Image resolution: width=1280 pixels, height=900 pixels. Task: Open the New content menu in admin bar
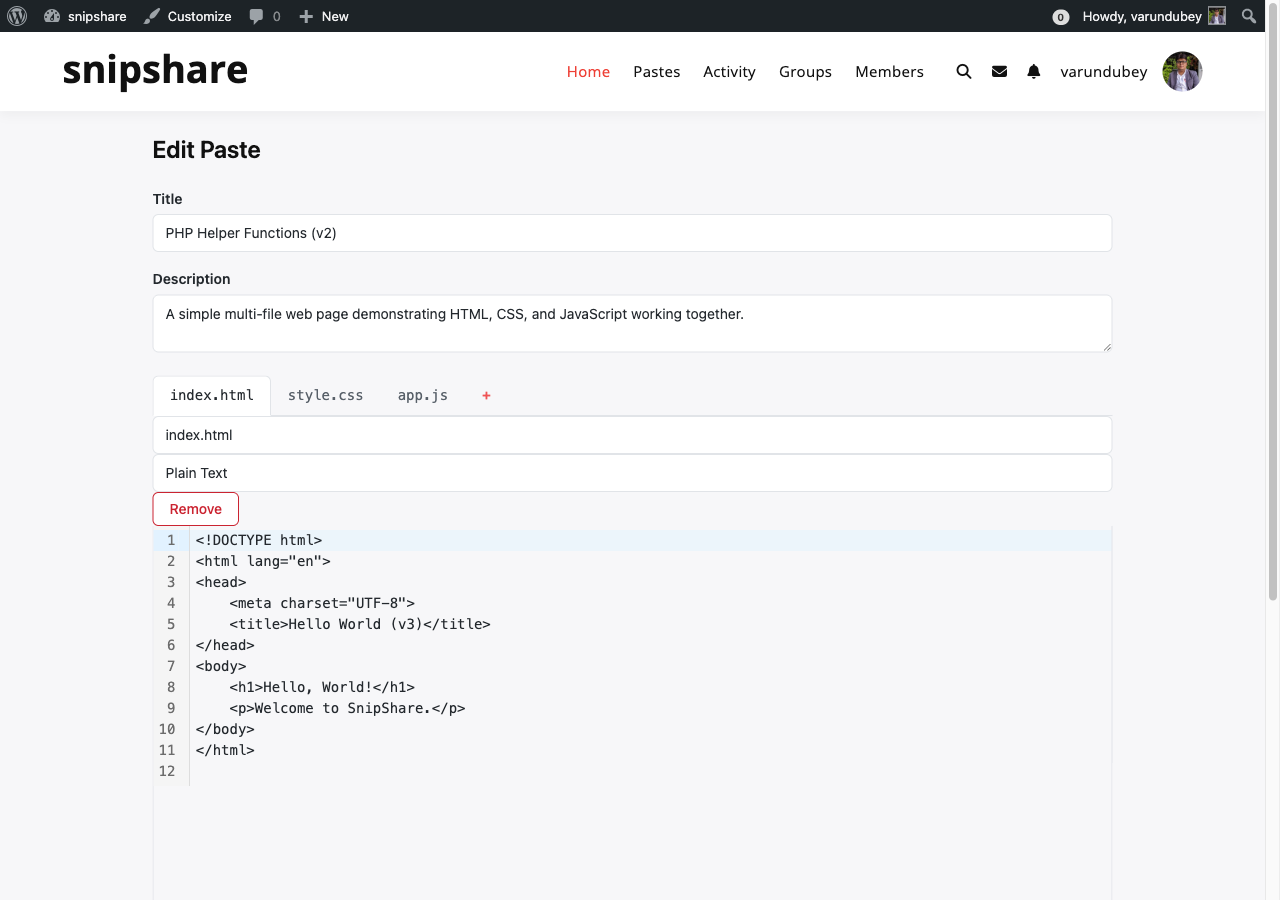[x=324, y=16]
